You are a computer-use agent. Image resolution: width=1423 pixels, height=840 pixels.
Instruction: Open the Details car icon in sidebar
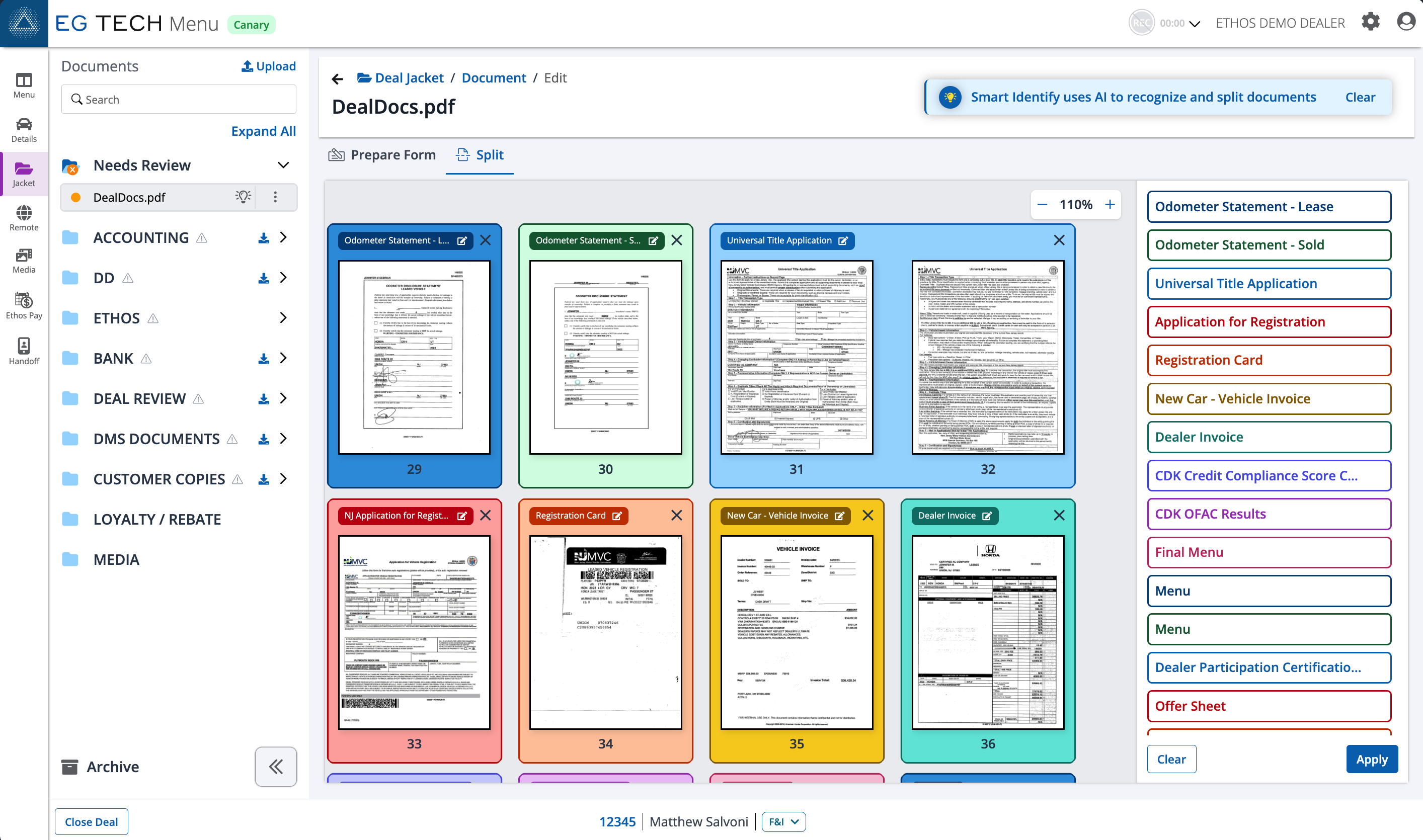(x=24, y=130)
